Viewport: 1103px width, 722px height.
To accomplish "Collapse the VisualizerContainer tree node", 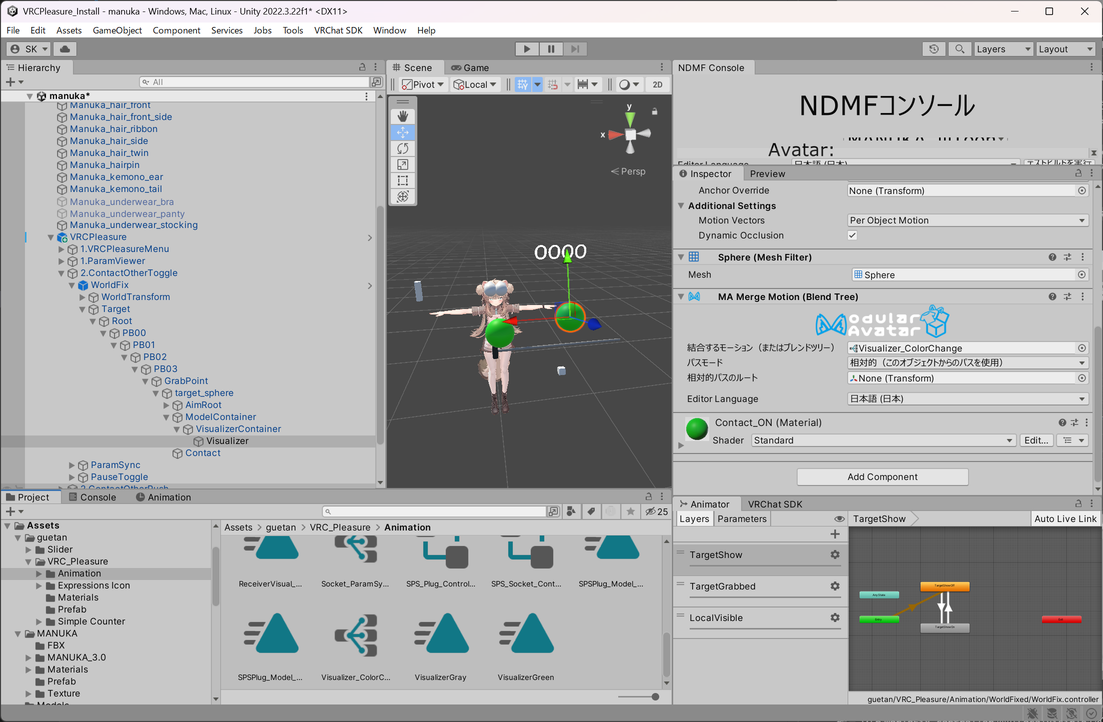I will 177,429.
